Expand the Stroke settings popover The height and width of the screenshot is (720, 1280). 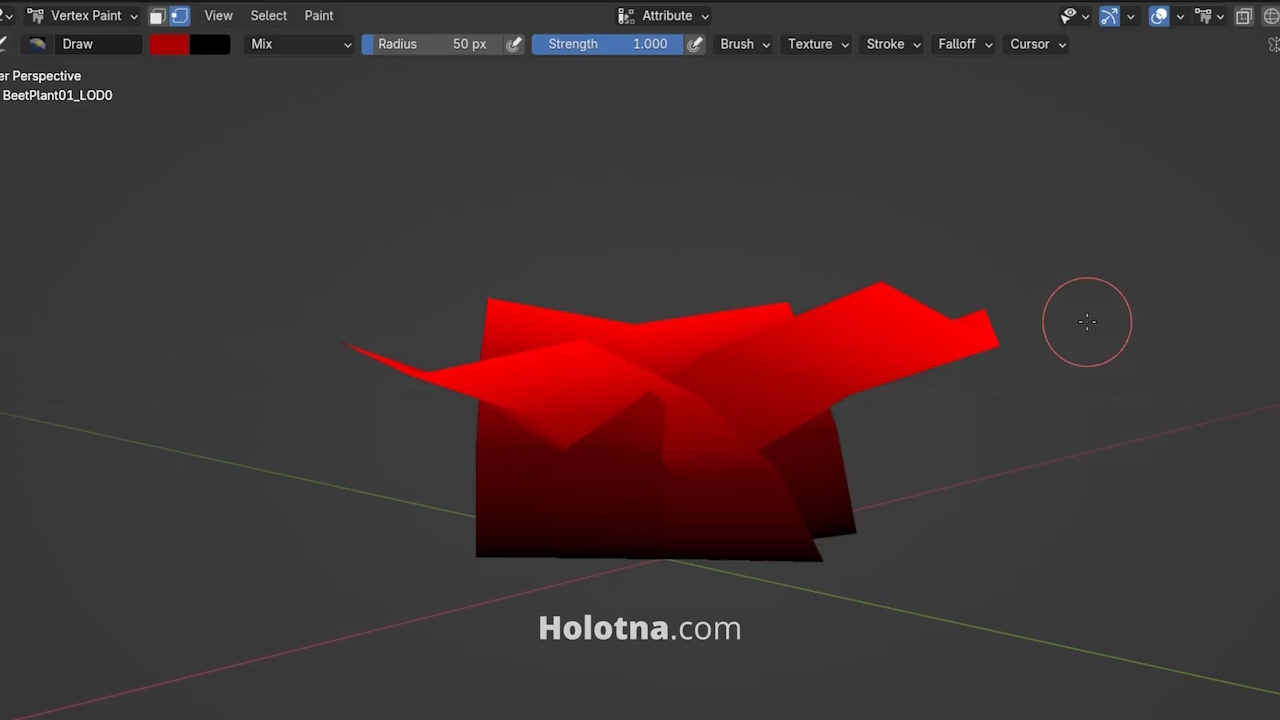point(893,44)
